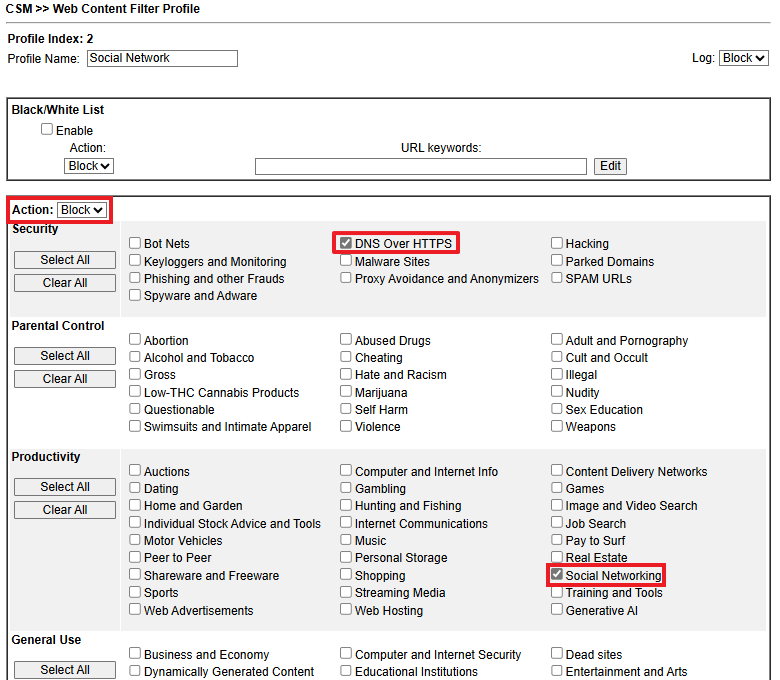Click Select All under Security
Viewport: 780px width, 680px height.
[65, 260]
